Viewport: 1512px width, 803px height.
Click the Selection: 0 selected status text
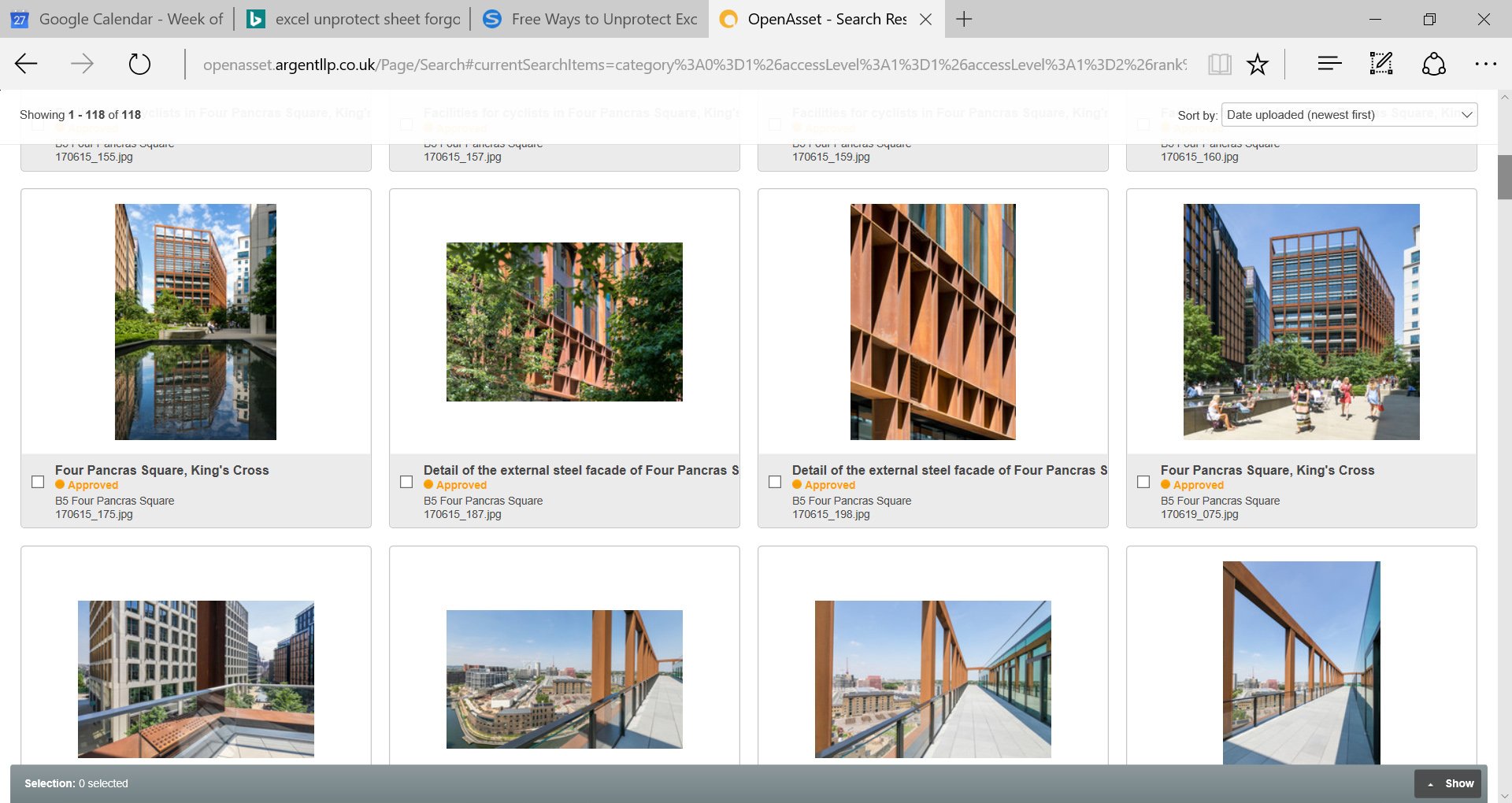pos(76,783)
